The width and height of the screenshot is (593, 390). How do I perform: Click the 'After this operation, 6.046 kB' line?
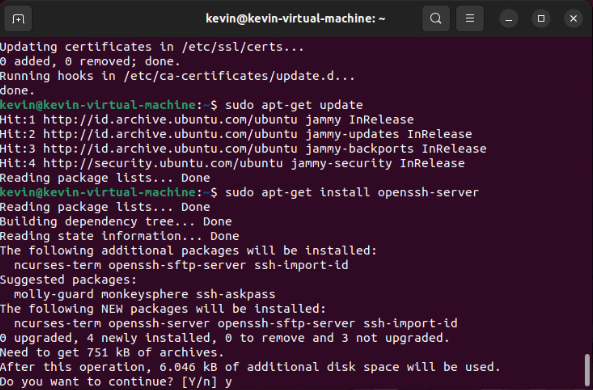click(x=250, y=367)
